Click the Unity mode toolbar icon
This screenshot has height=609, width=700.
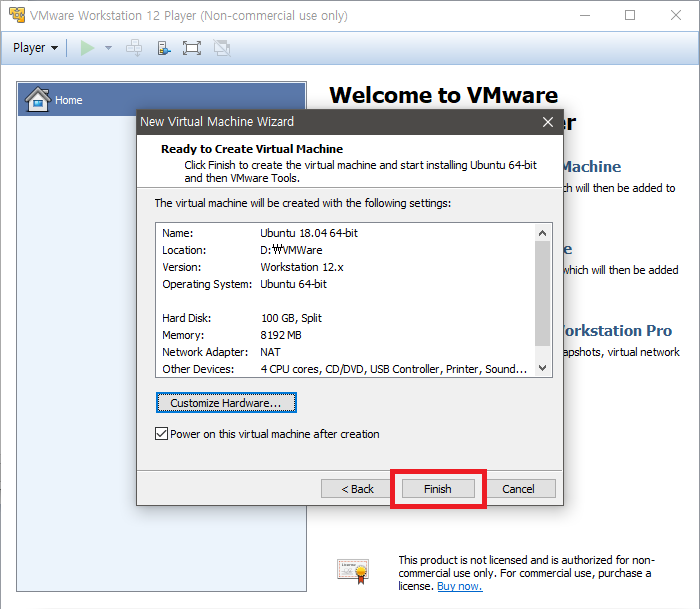[x=222, y=48]
